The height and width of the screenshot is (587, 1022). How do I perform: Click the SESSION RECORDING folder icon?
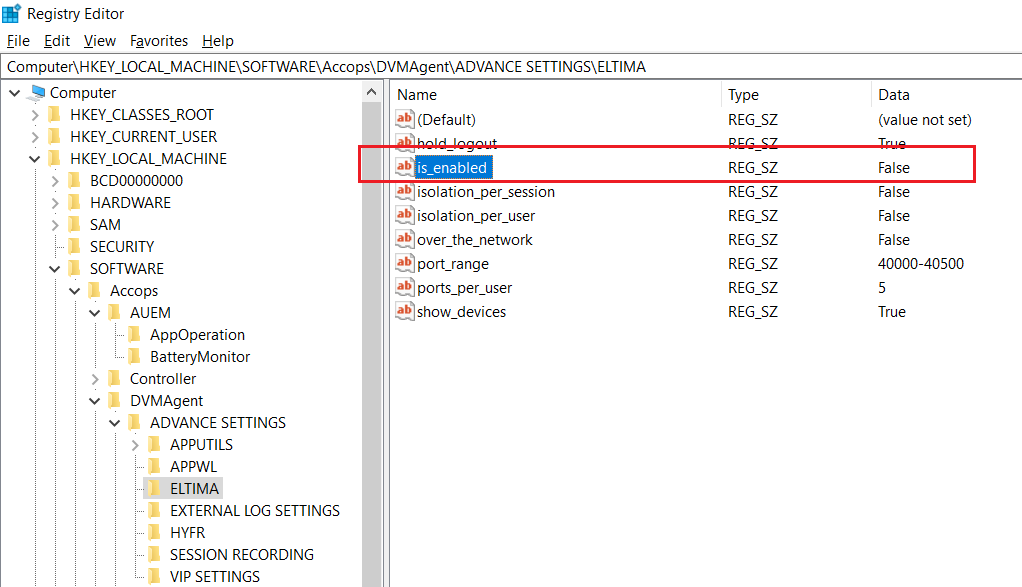(x=155, y=555)
